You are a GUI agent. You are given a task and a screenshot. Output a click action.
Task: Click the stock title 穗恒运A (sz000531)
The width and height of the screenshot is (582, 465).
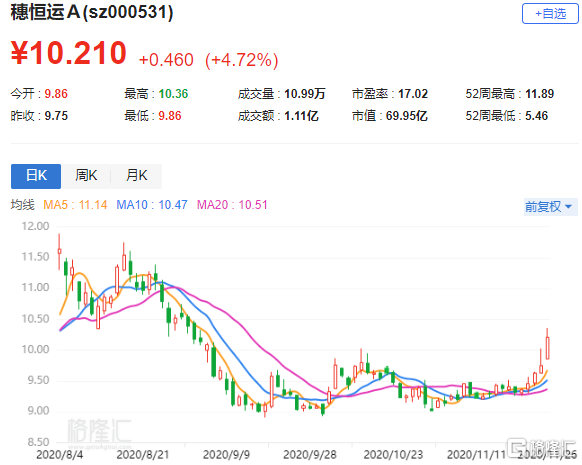coord(92,13)
